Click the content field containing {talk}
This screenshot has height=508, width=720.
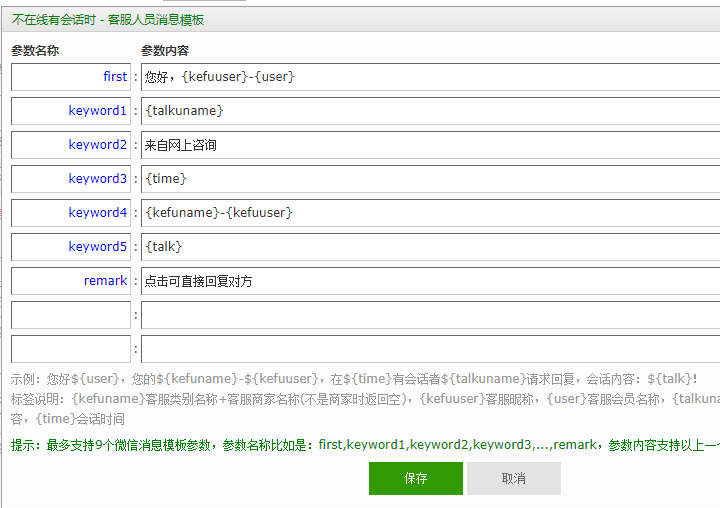[x=430, y=247]
